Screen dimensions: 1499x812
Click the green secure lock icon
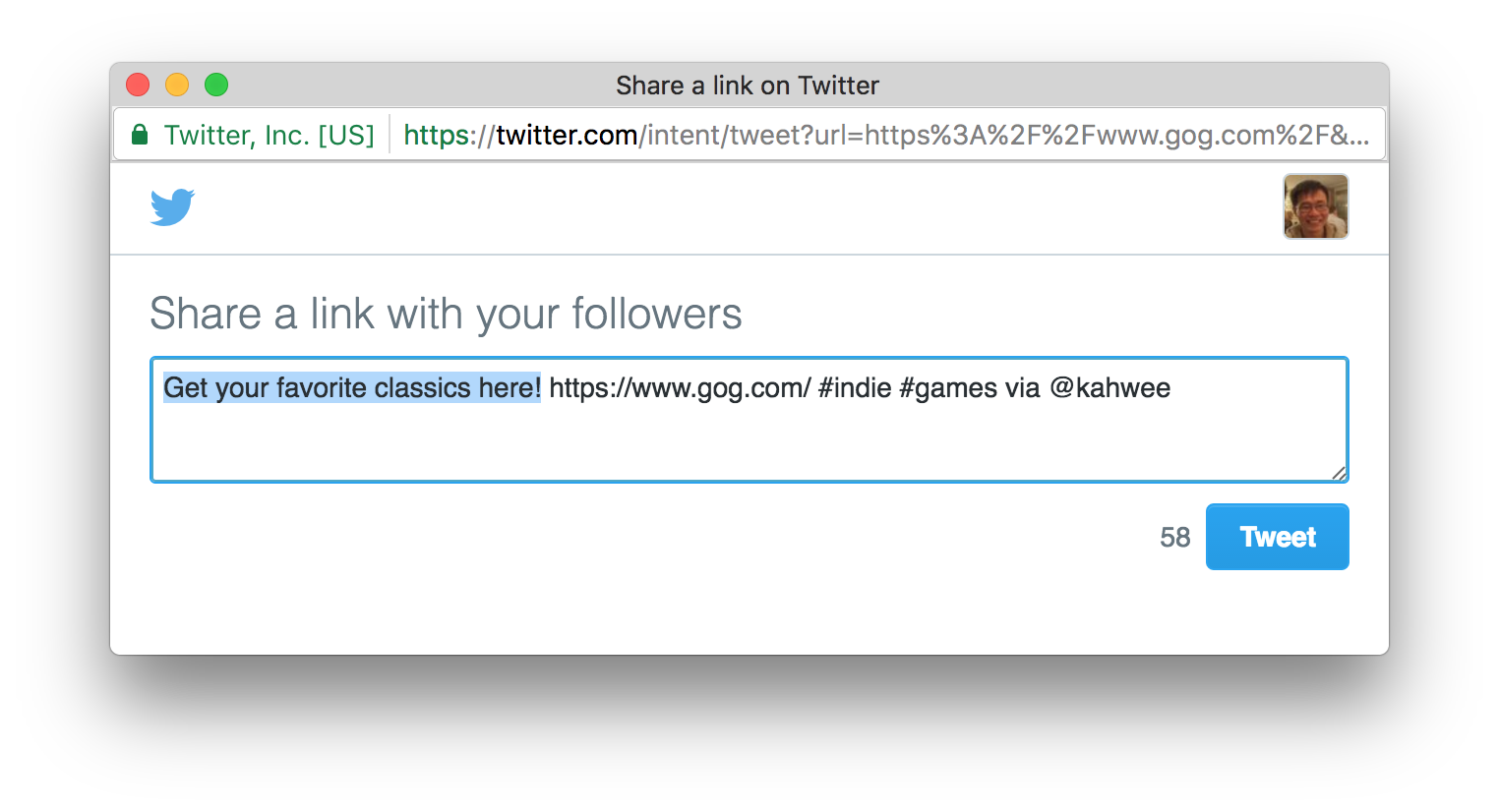(x=140, y=135)
